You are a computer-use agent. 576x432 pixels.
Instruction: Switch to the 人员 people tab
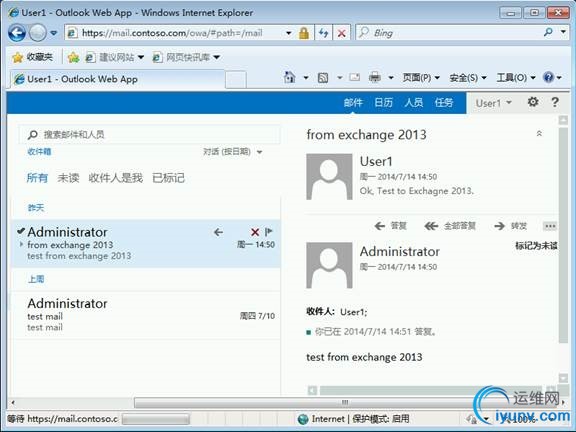pos(414,102)
